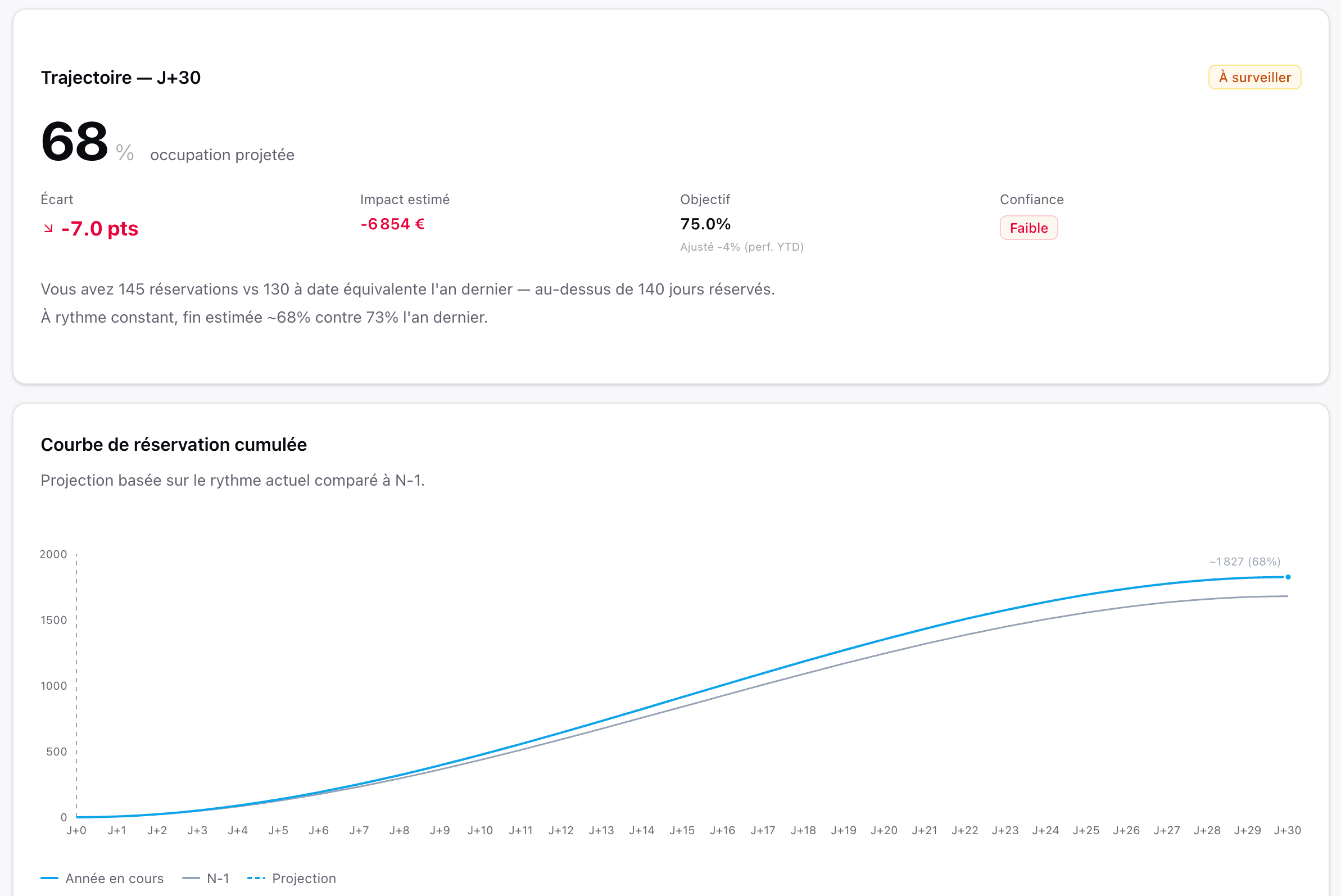Select the J+0 marker on the x-axis

pyautogui.click(x=76, y=830)
